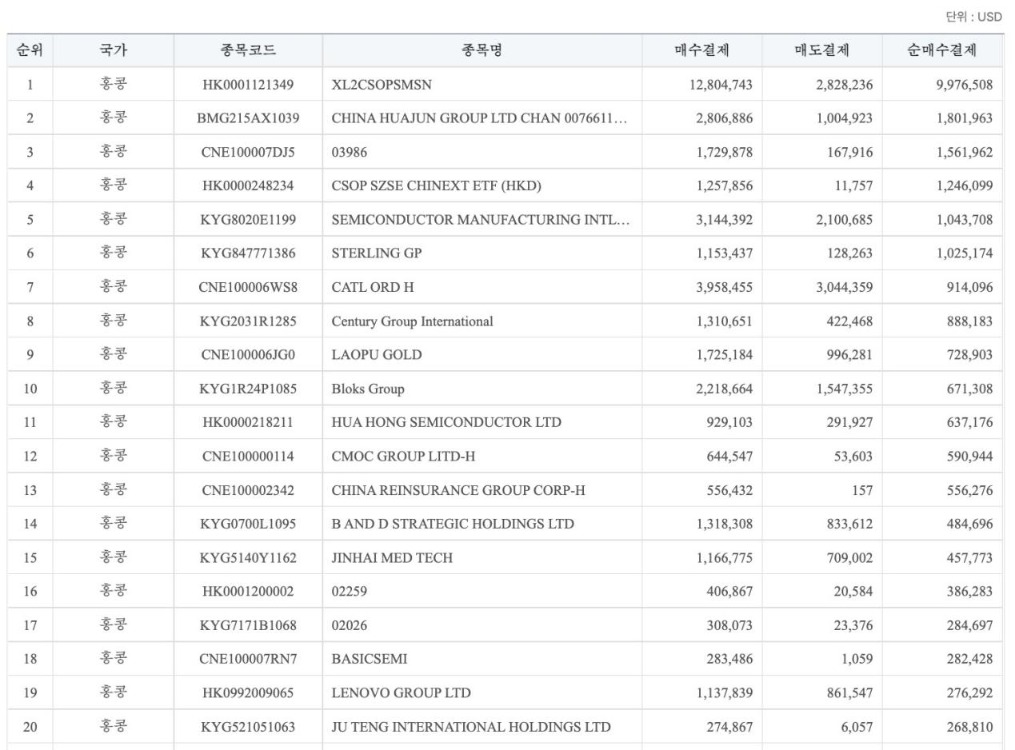Click CMOC GROUP LITD-H stock name

coord(403,456)
